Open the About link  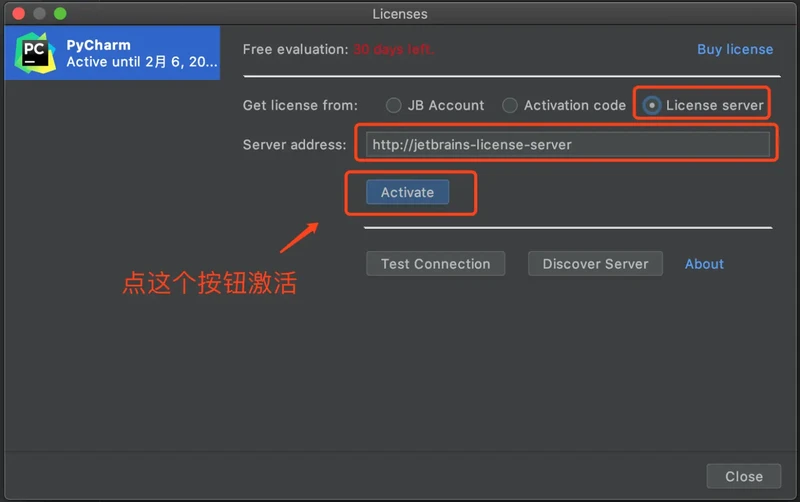(x=704, y=264)
